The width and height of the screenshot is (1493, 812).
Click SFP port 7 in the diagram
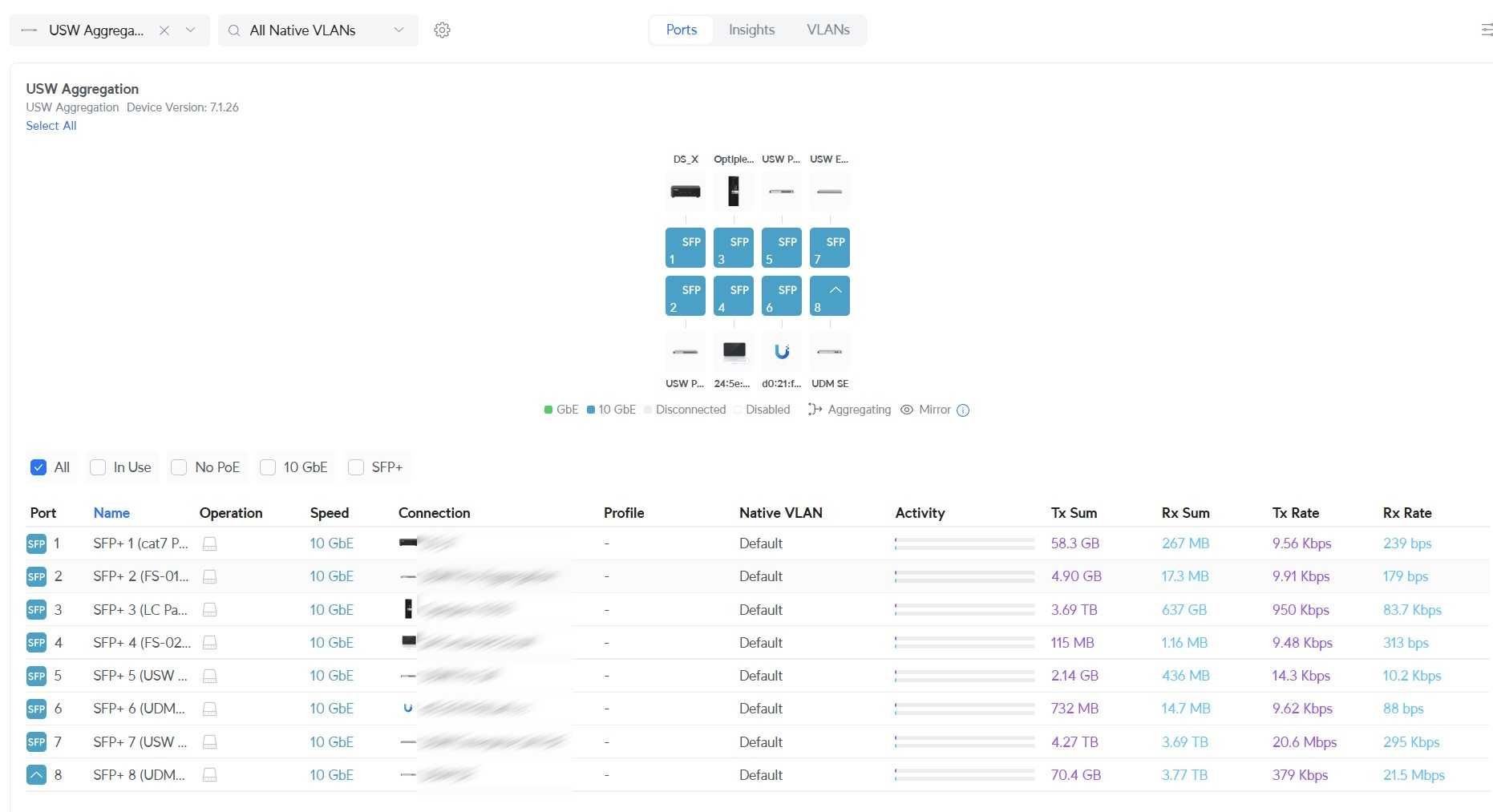[829, 248]
